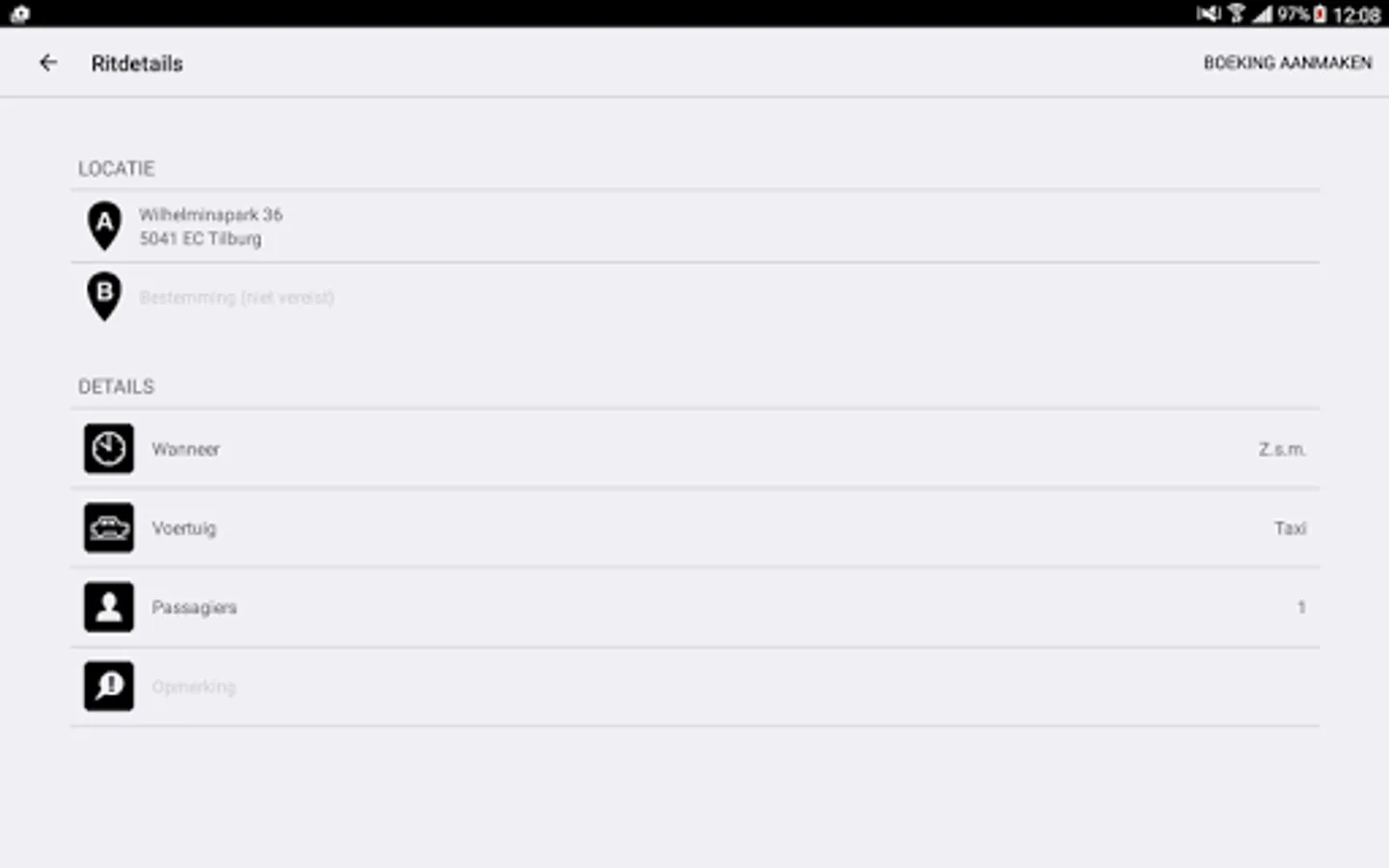Enter destination in Bestemming field

pos(694,298)
